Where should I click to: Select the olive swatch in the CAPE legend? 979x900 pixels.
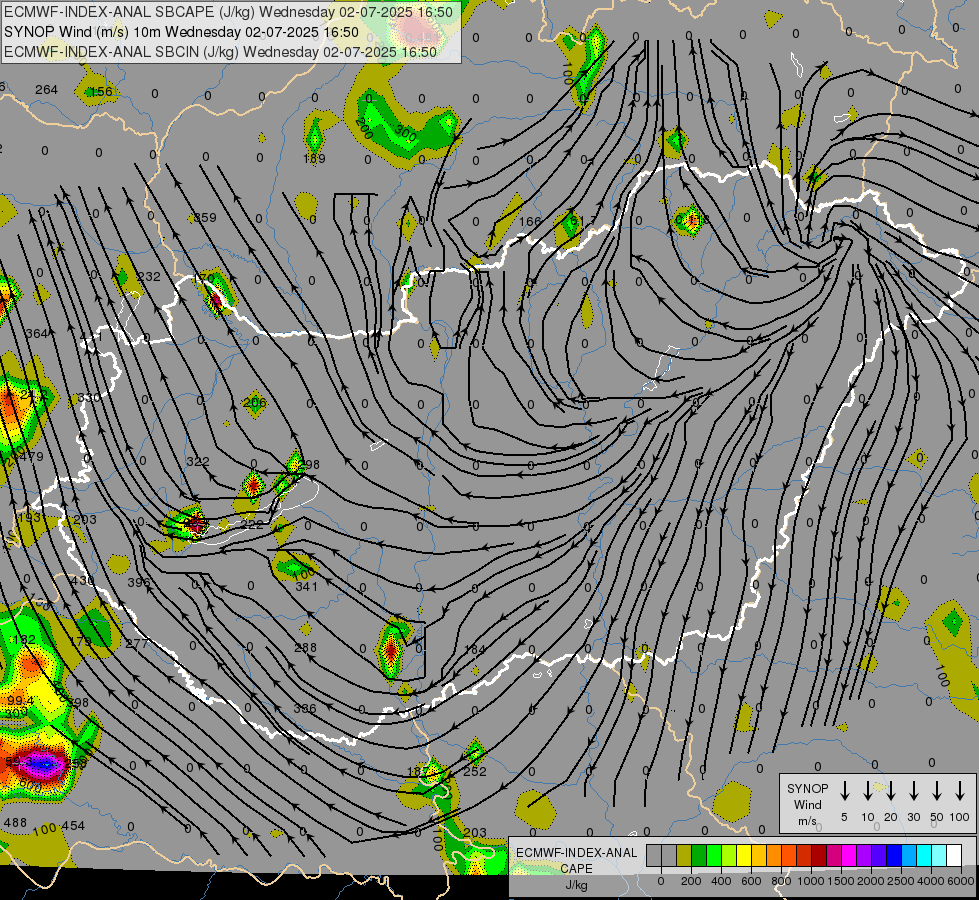[x=684, y=855]
